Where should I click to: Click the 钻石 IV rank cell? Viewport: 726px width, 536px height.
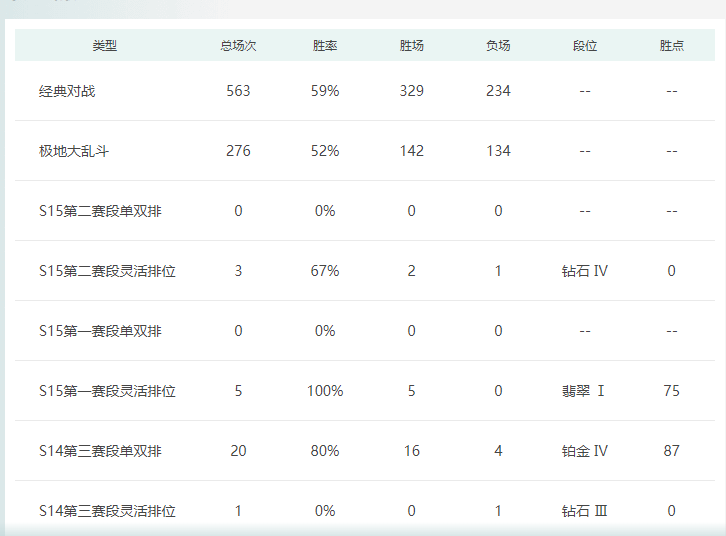tap(585, 271)
